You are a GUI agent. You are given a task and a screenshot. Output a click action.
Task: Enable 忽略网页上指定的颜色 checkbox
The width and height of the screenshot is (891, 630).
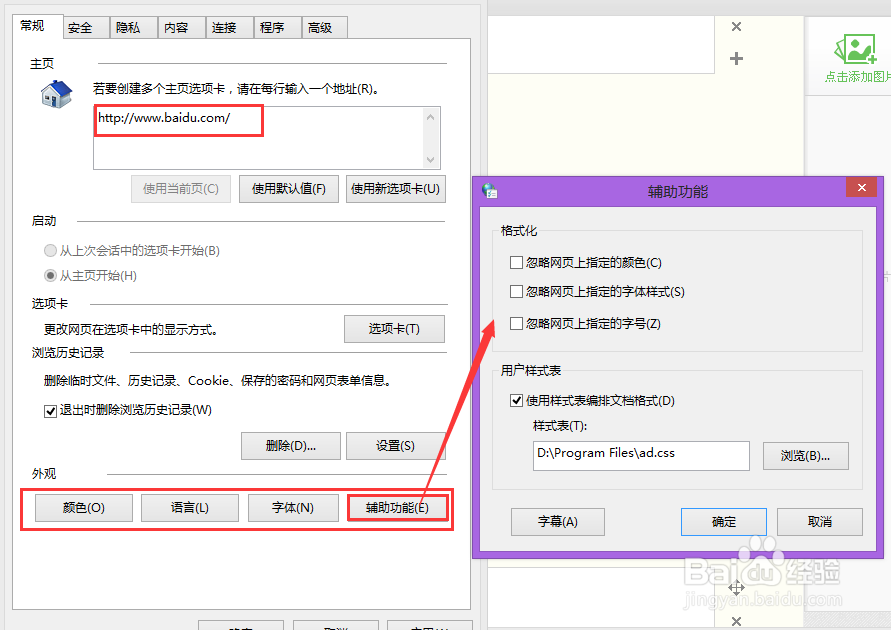(518, 262)
